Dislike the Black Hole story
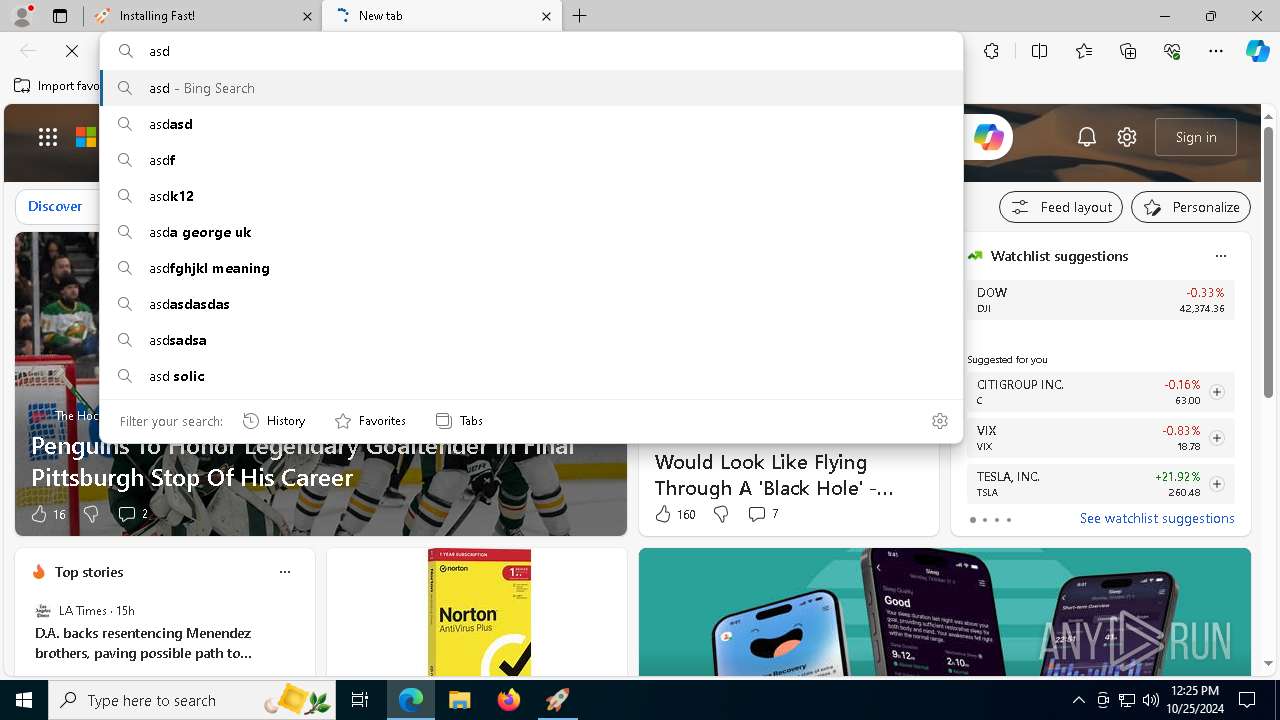1280x720 pixels. [721, 514]
